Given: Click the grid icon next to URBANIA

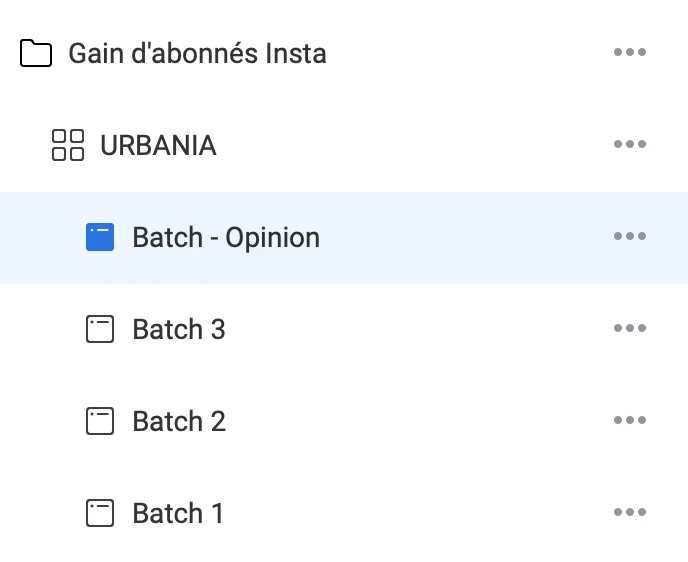Looking at the screenshot, I should click(x=68, y=145).
